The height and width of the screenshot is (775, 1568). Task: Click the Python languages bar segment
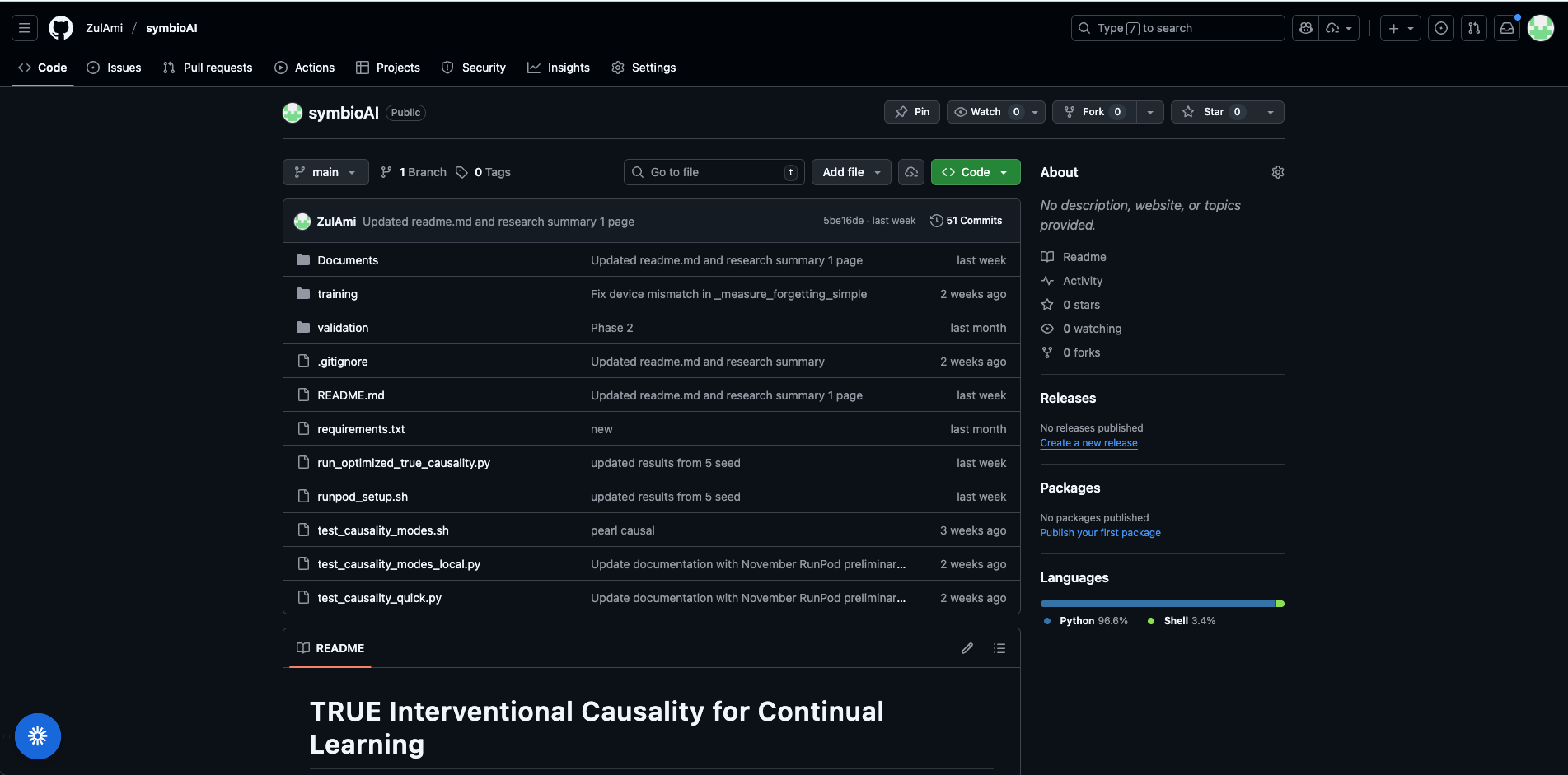pyautogui.click(x=1157, y=604)
